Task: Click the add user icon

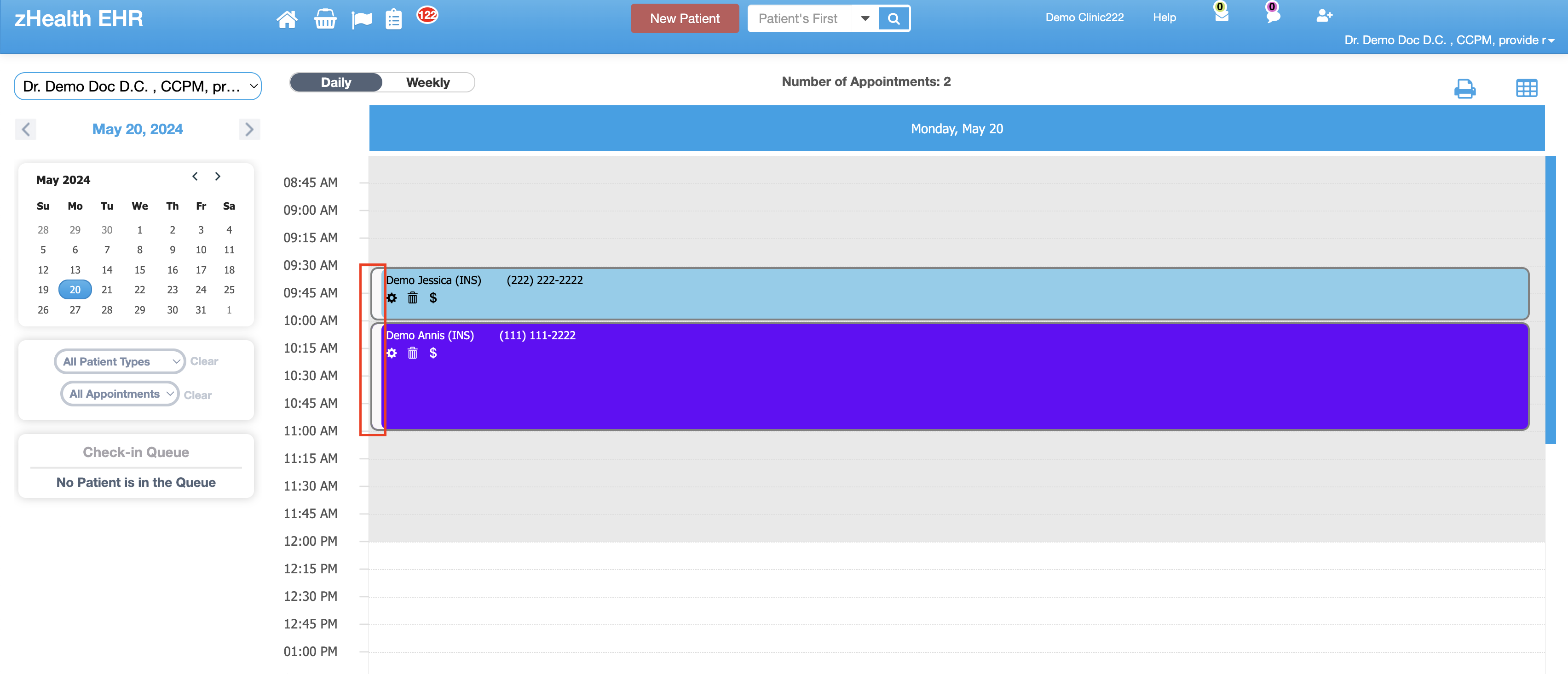Action: pyautogui.click(x=1324, y=16)
